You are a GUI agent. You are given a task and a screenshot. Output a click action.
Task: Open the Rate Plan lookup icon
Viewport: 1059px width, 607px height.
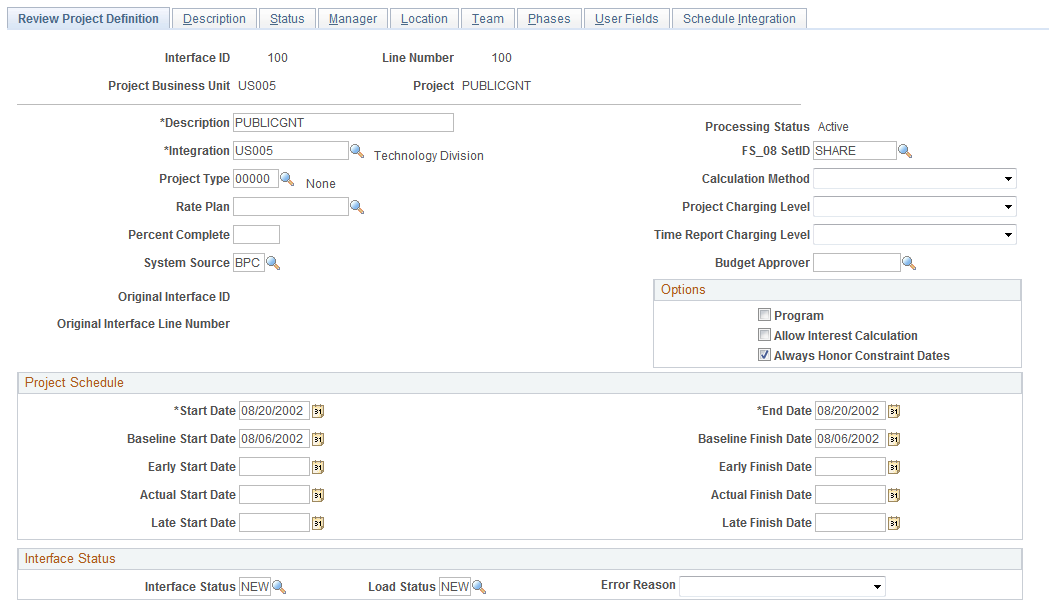coord(357,207)
